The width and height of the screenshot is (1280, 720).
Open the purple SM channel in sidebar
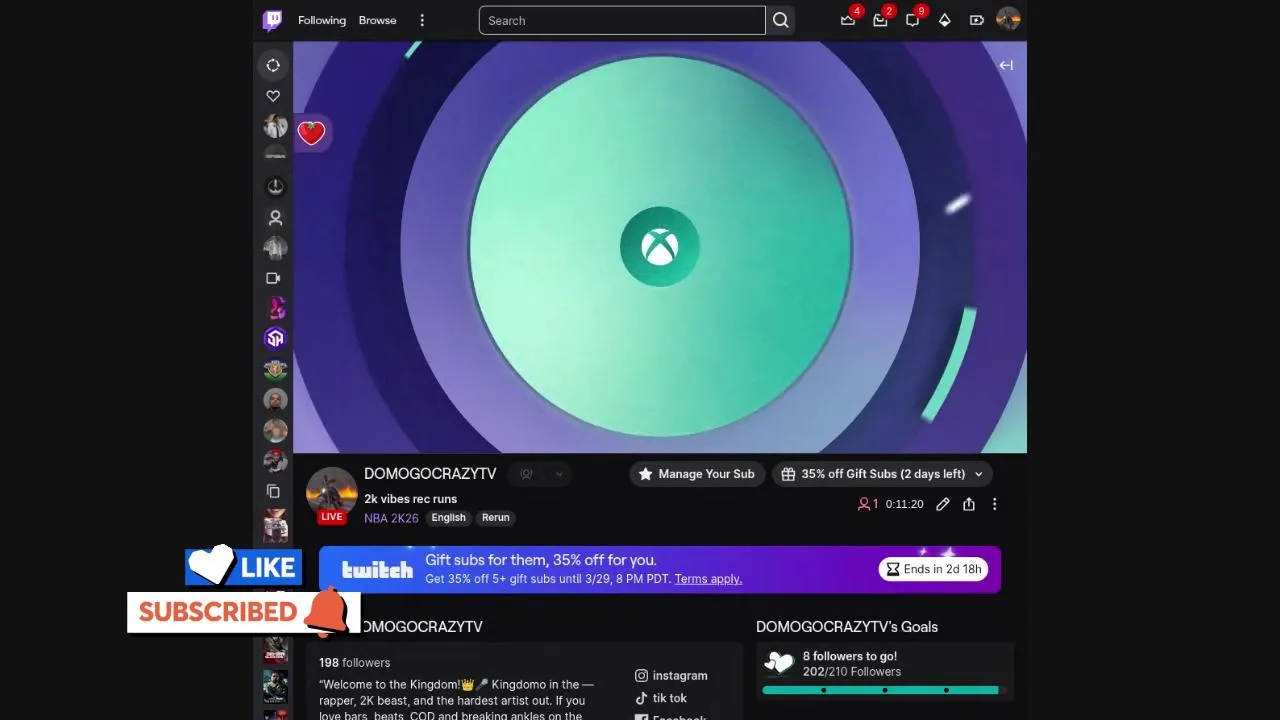point(275,338)
